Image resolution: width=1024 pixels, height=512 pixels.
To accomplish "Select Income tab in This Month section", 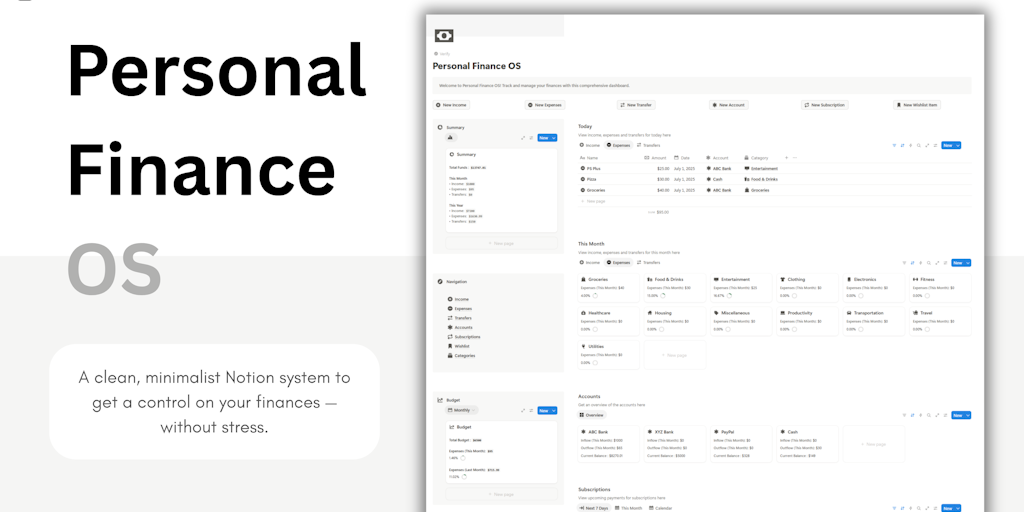I will point(590,263).
